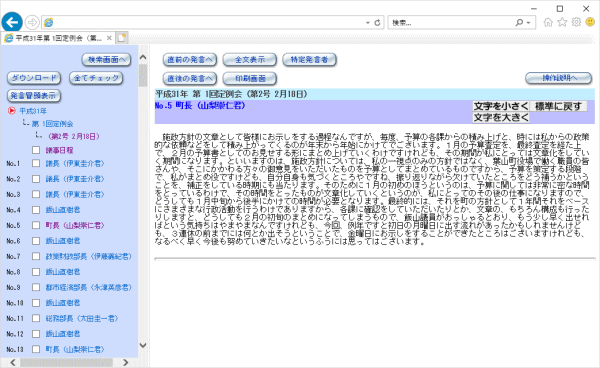Select the 平成31年第1回定例会 browser tab
600x368 pixels.
(x=58, y=38)
